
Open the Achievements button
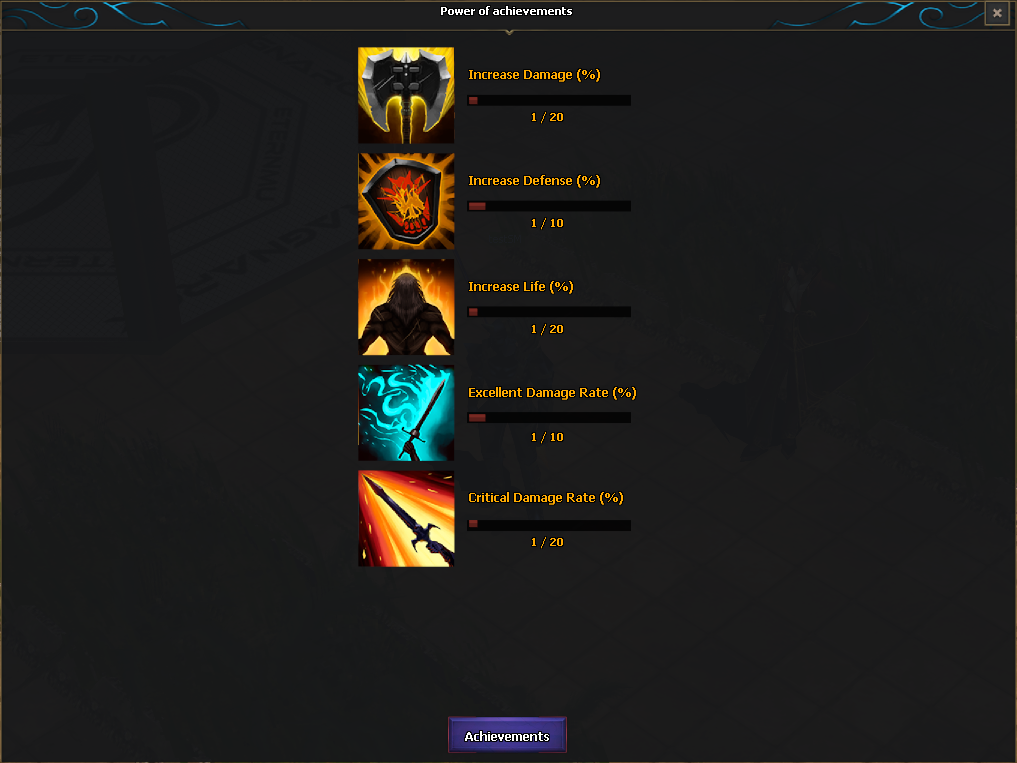[x=507, y=735]
